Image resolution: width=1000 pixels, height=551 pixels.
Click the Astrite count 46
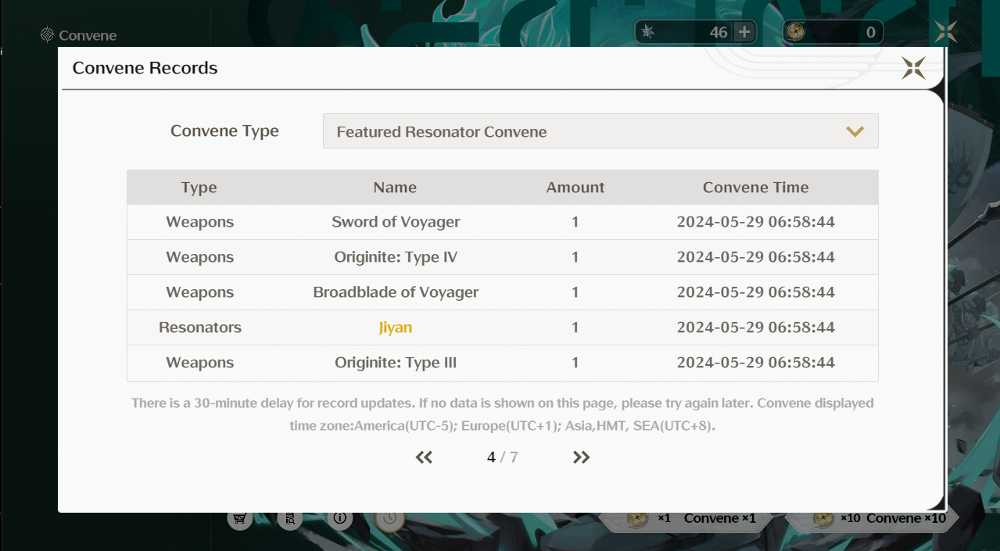pos(718,32)
